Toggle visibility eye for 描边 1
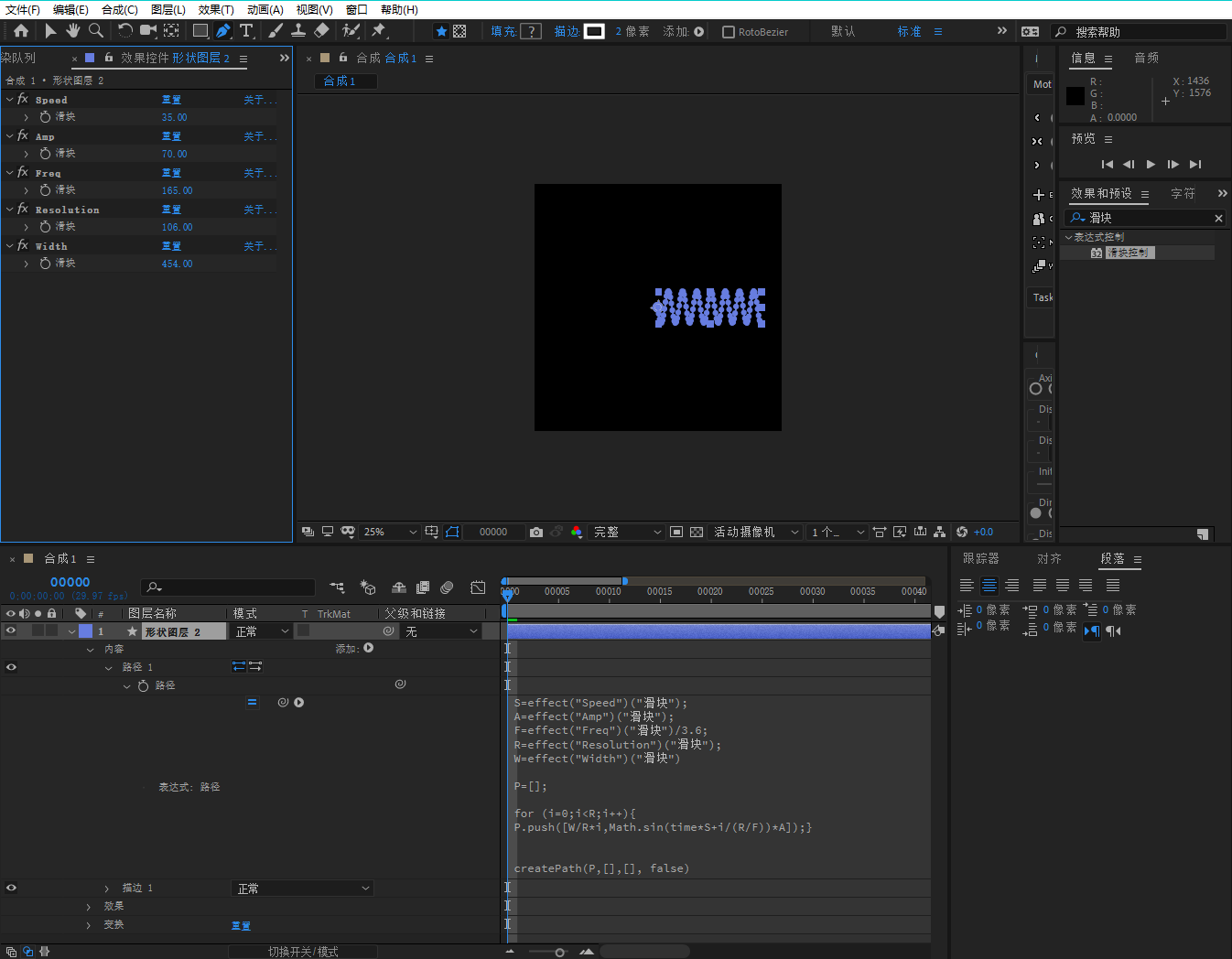 (11, 888)
